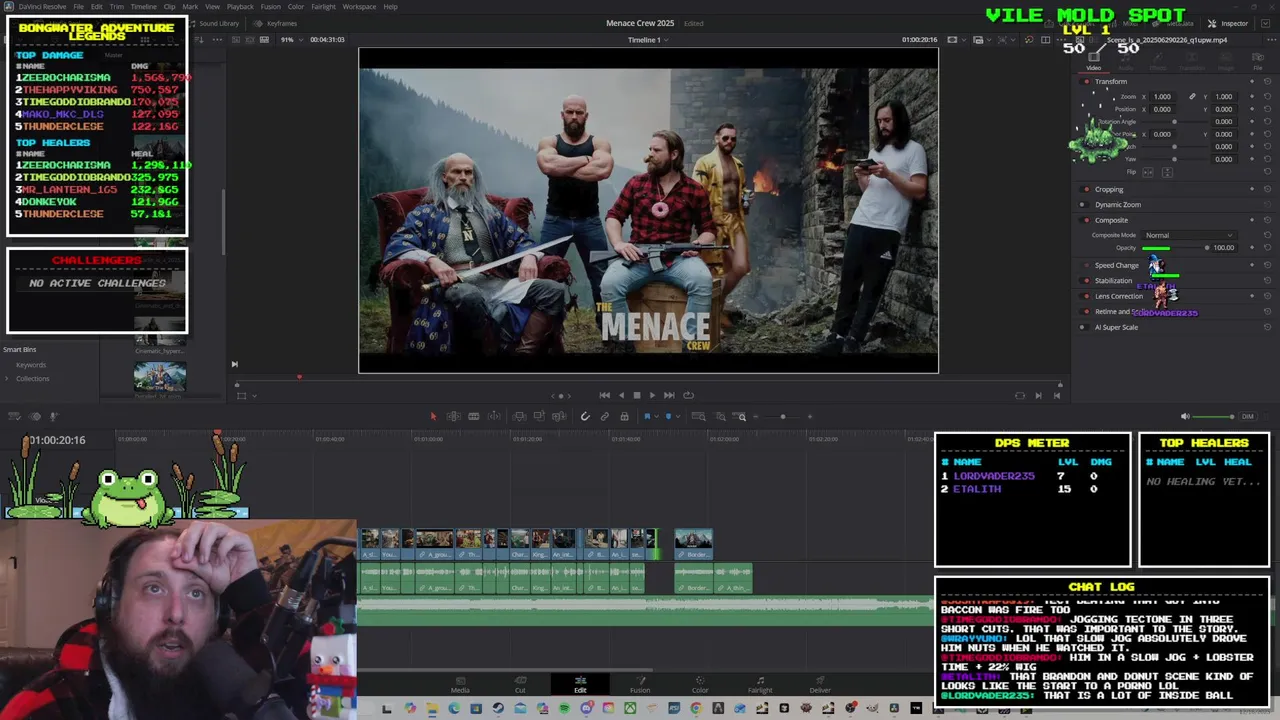Viewport: 1280px width, 720px height.
Task: Click the blue Flag icon
Action: coord(647,416)
